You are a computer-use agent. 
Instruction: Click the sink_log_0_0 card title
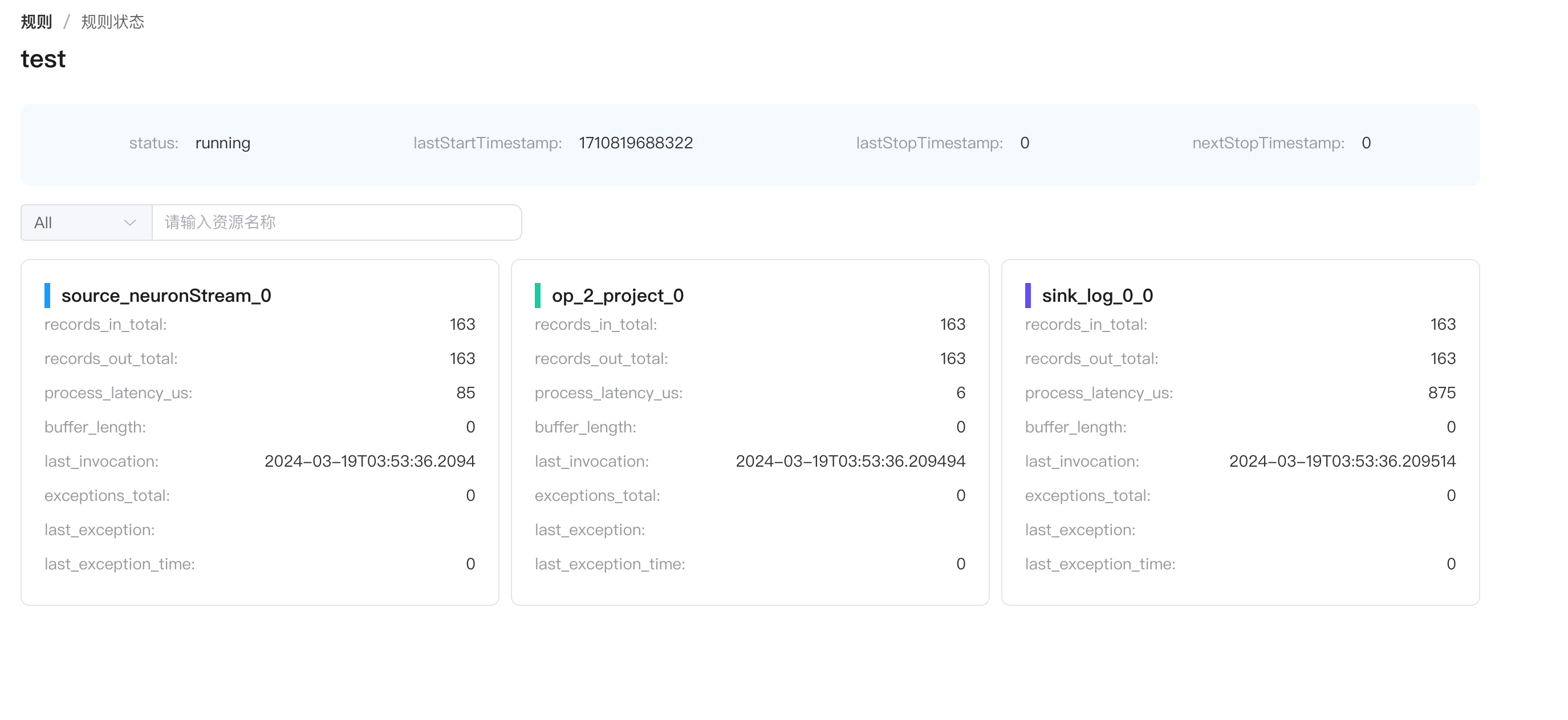tap(1097, 296)
